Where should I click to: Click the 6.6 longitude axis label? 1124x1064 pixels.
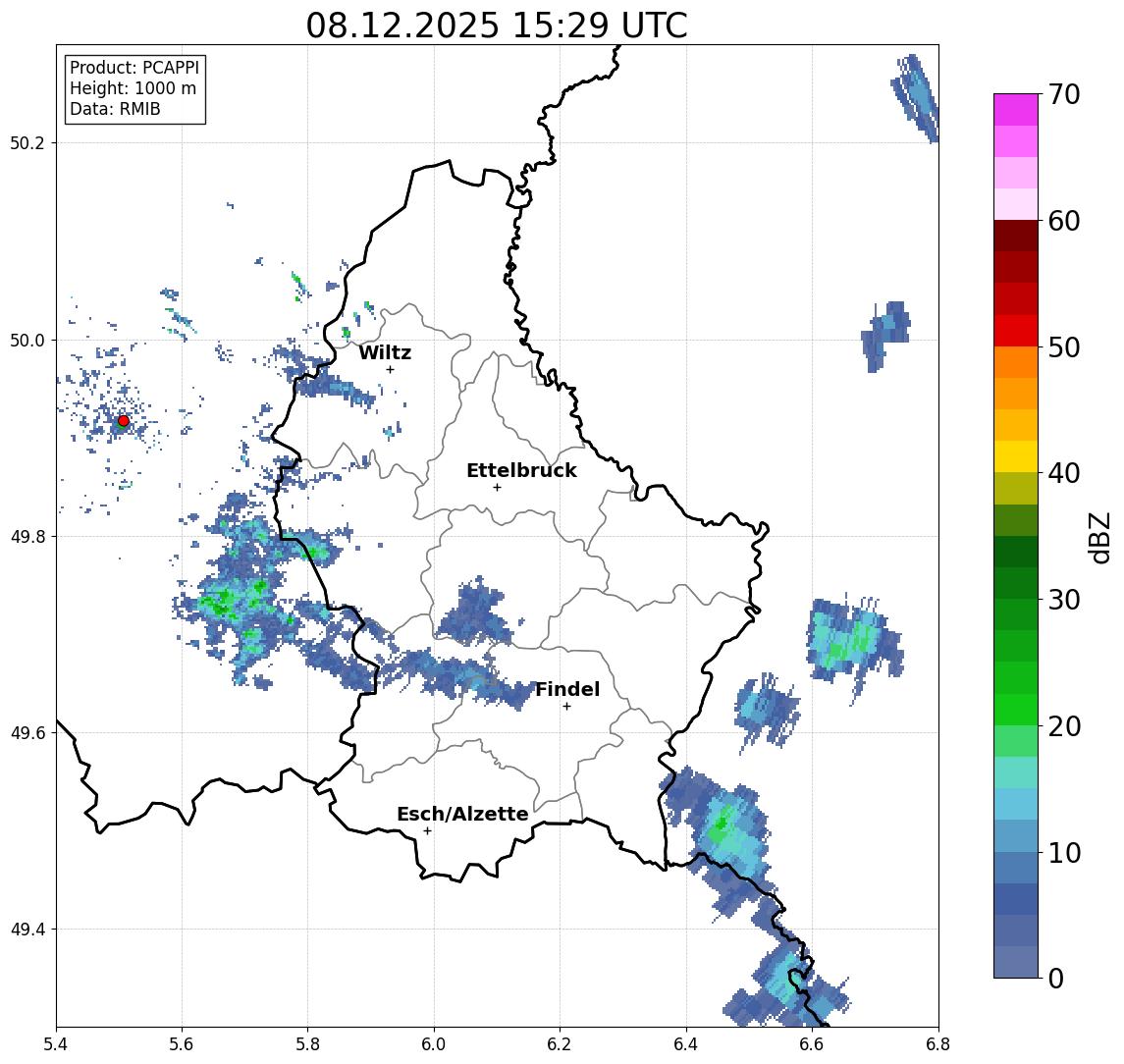click(x=812, y=1044)
